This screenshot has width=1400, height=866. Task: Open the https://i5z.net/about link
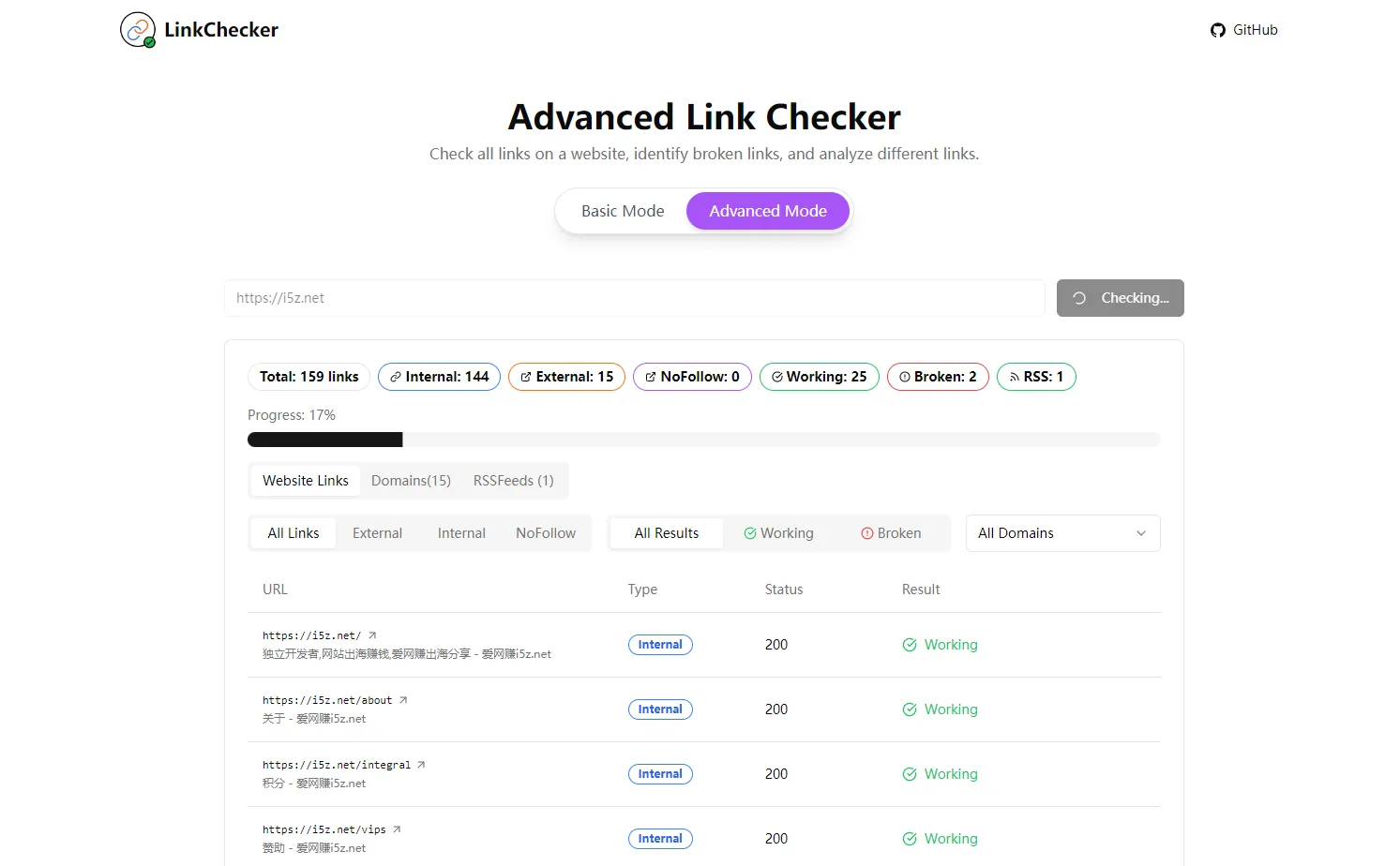(327, 700)
